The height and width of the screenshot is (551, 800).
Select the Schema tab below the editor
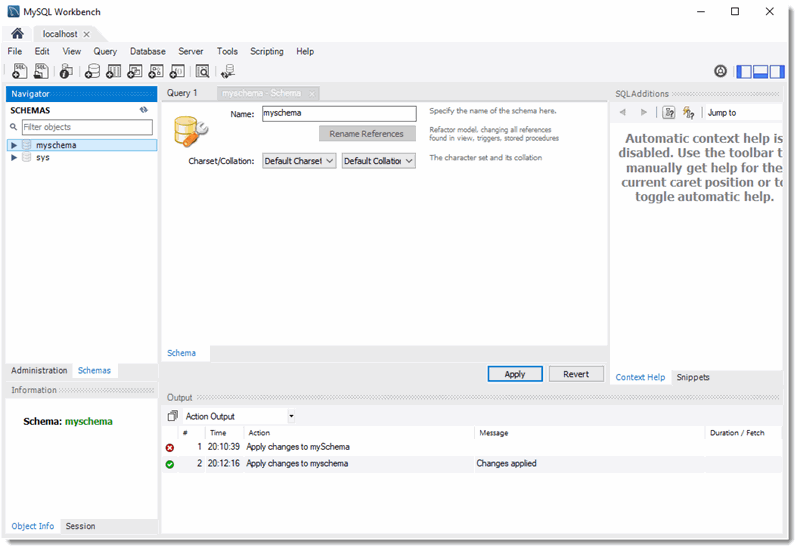point(181,353)
